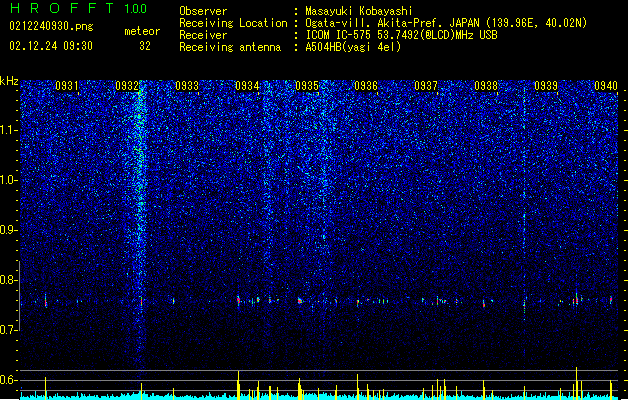The image size is (629, 400).
Task: Click the Receiving Location value text
Action: pos(446,23)
